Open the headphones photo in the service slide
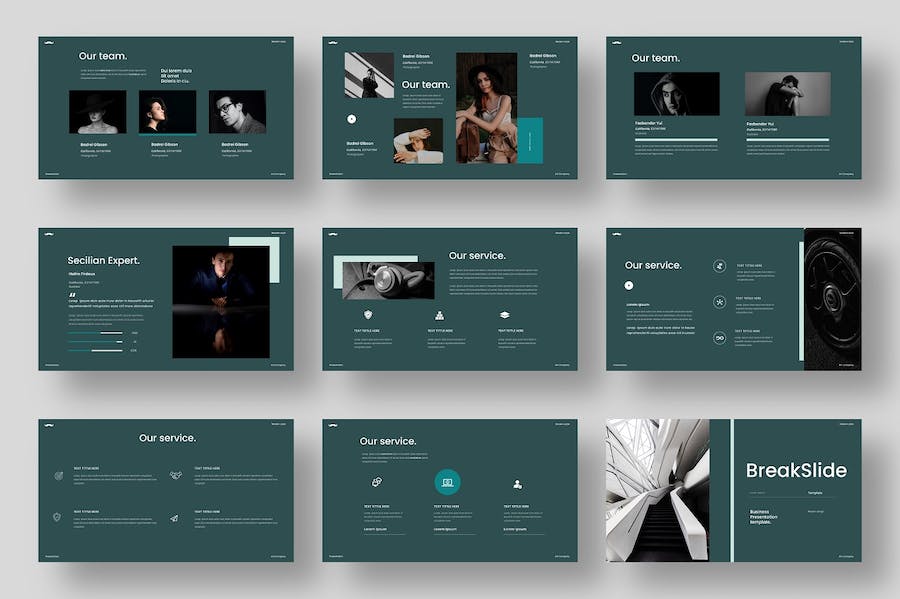This screenshot has width=900, height=599. point(388,280)
